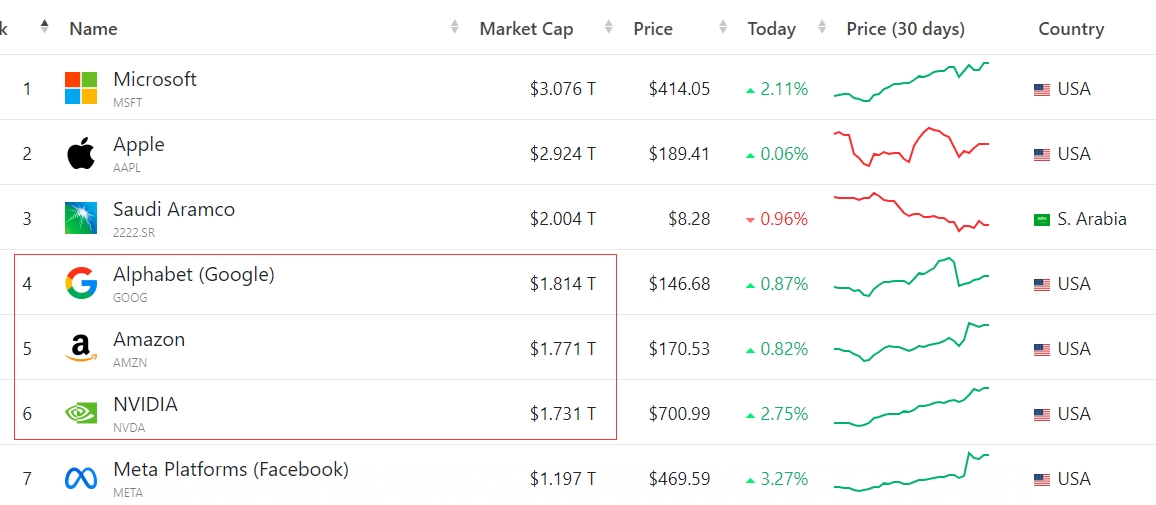View Apple 30-day price sparkline
The image size is (1156, 505).
[x=911, y=147]
